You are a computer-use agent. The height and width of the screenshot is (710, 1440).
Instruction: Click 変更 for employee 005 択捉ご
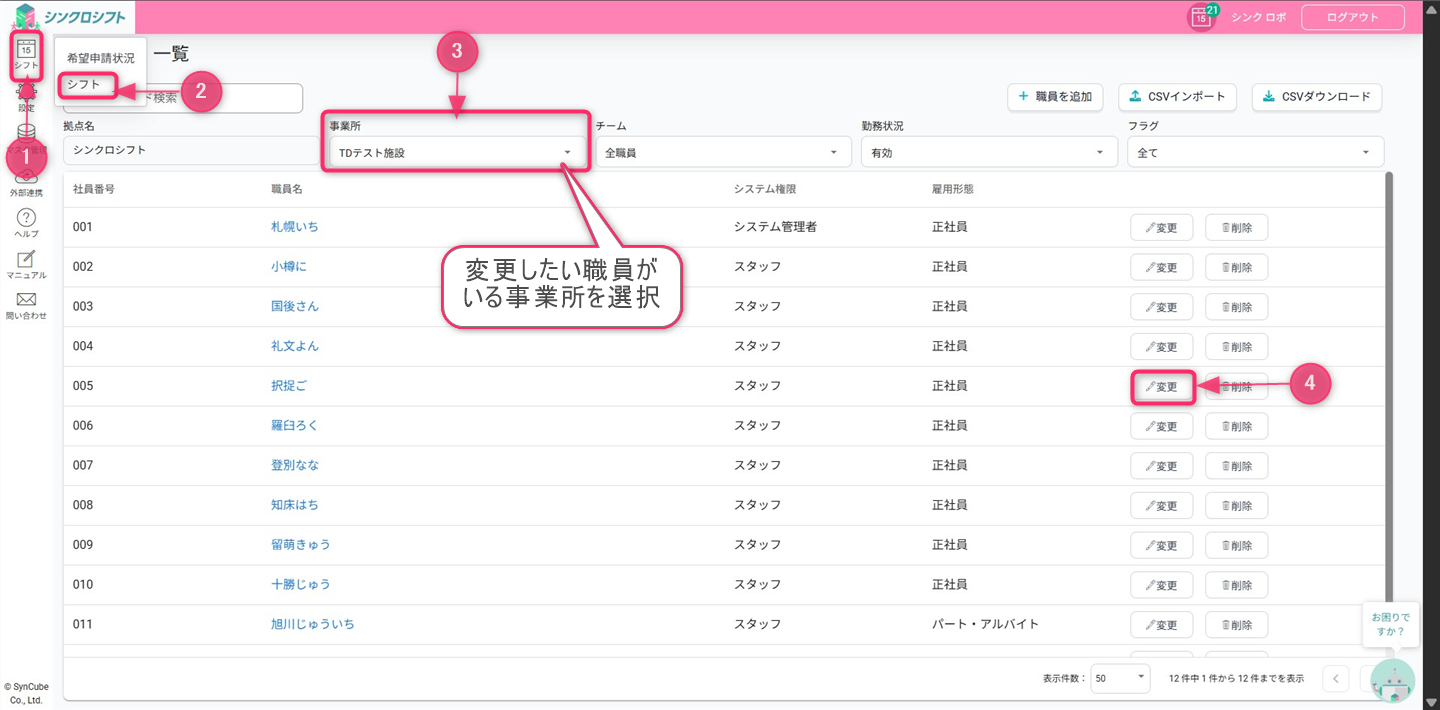pos(1161,386)
